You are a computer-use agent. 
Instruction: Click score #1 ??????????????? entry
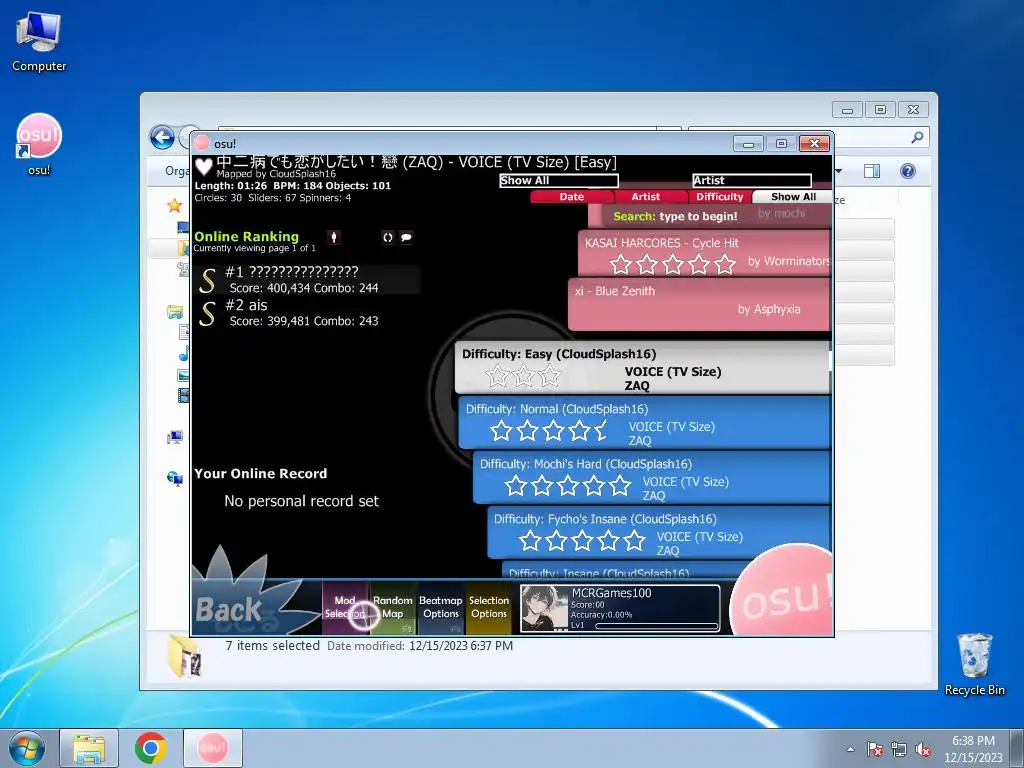pos(307,280)
